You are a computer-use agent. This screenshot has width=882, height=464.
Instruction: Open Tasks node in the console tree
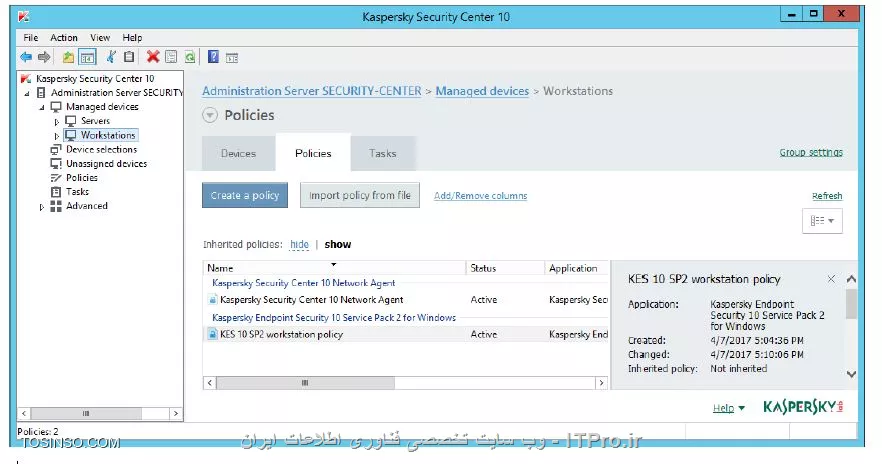pyautogui.click(x=77, y=192)
